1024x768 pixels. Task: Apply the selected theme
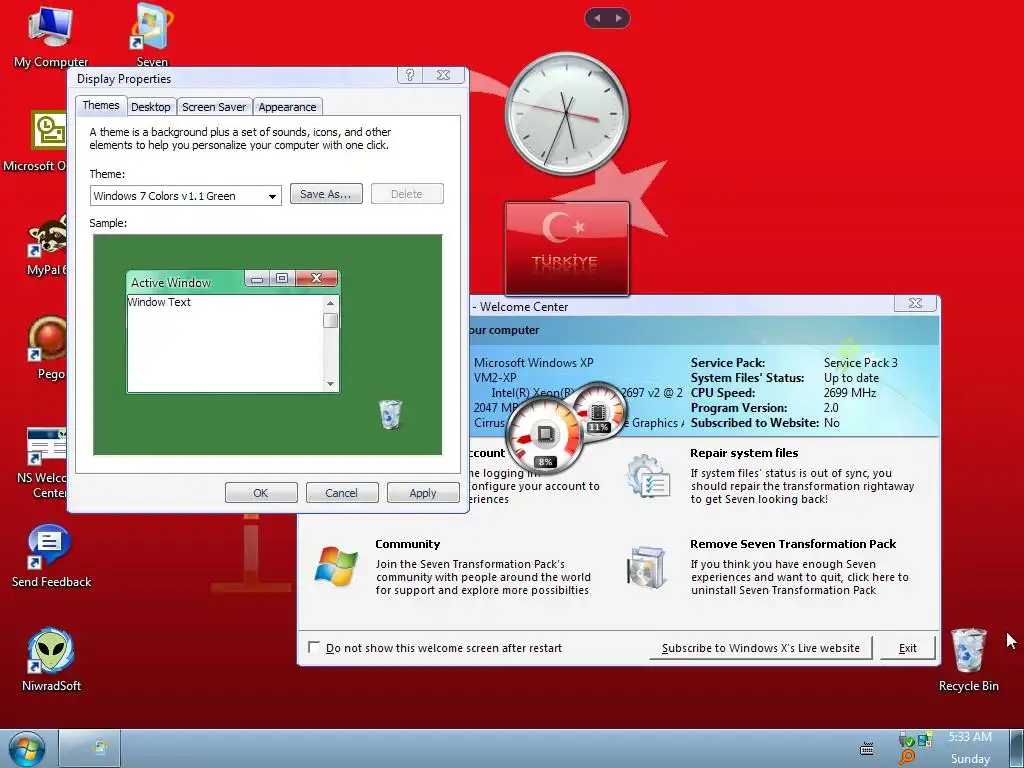[423, 493]
